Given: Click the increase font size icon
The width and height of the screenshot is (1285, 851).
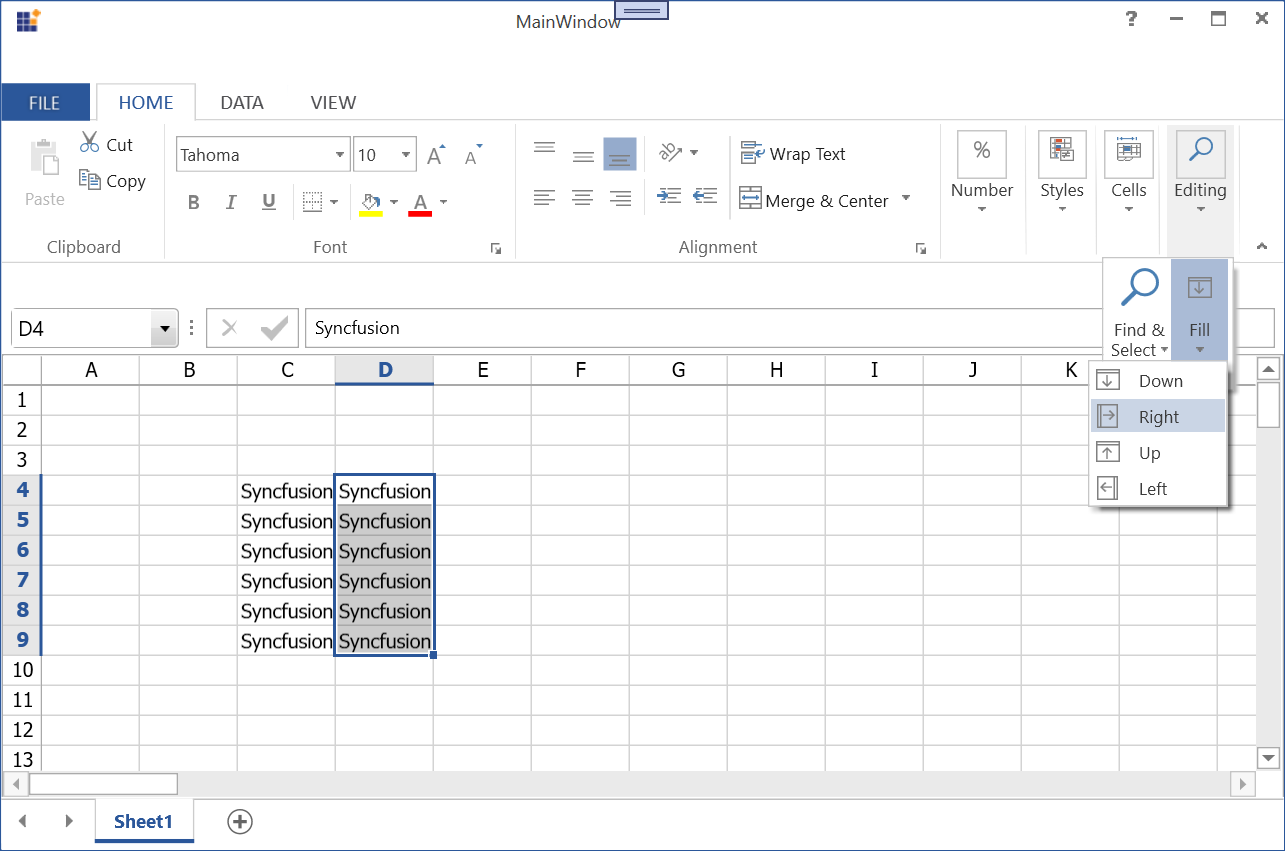Looking at the screenshot, I should (x=436, y=155).
